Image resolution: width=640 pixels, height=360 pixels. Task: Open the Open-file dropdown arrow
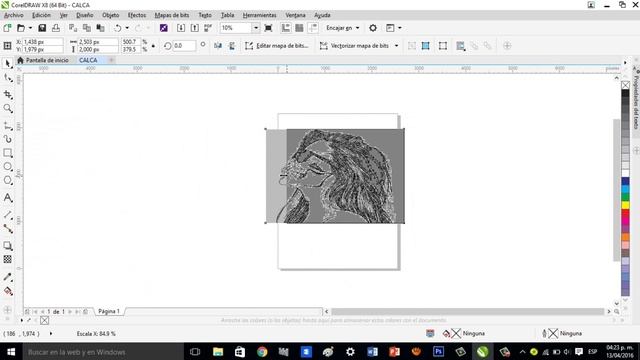[30, 28]
